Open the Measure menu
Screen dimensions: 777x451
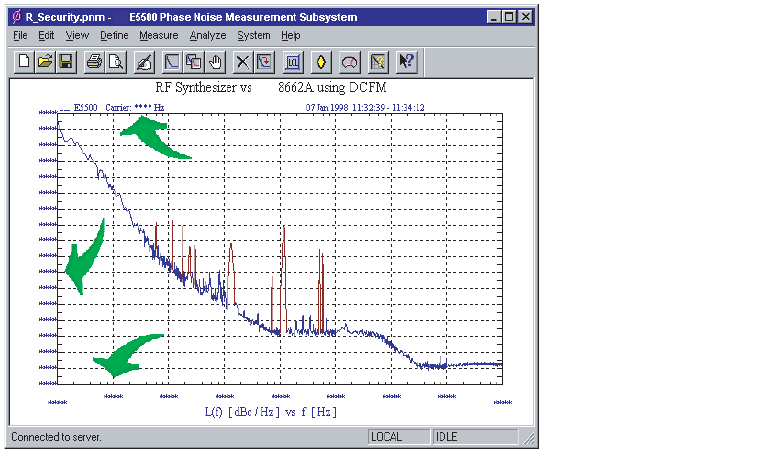158,35
